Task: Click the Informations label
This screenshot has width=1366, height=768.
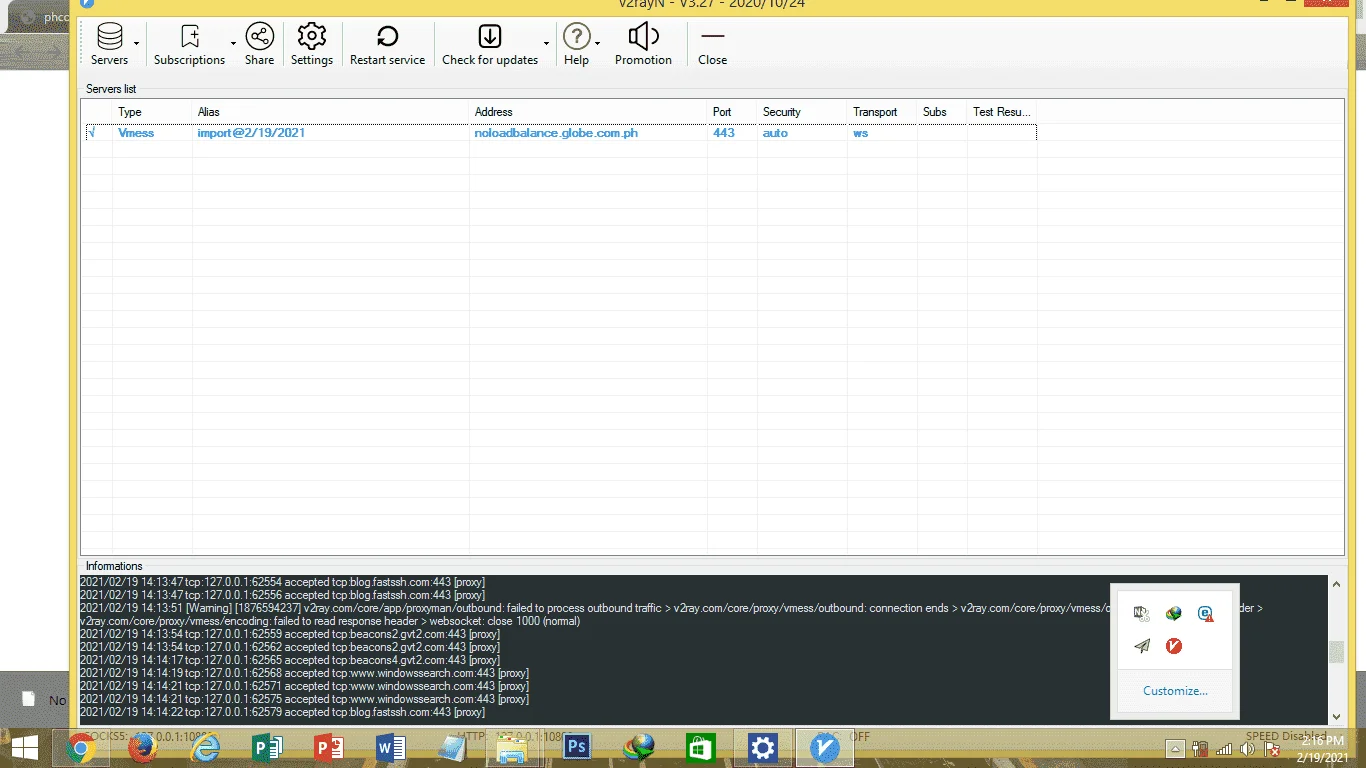Action: (x=114, y=566)
